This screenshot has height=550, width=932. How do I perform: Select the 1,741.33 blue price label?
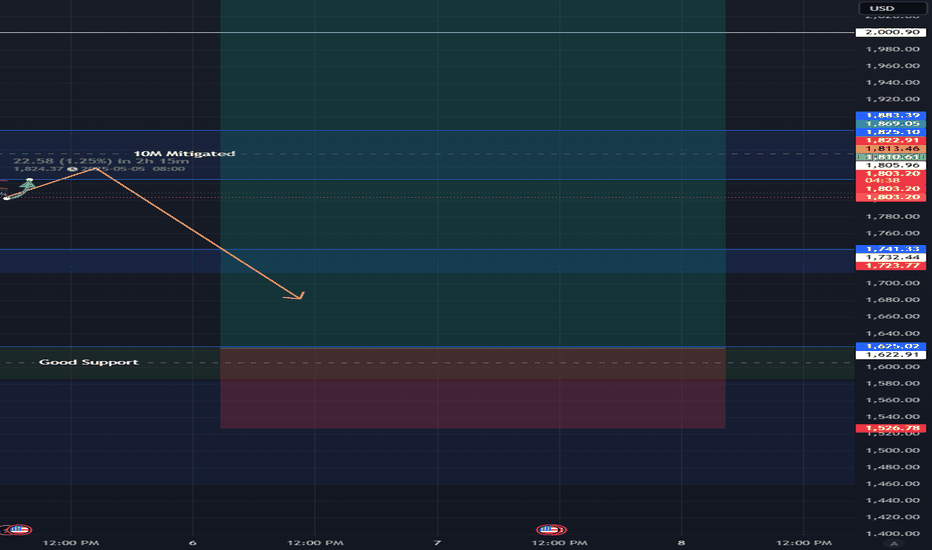[890, 249]
